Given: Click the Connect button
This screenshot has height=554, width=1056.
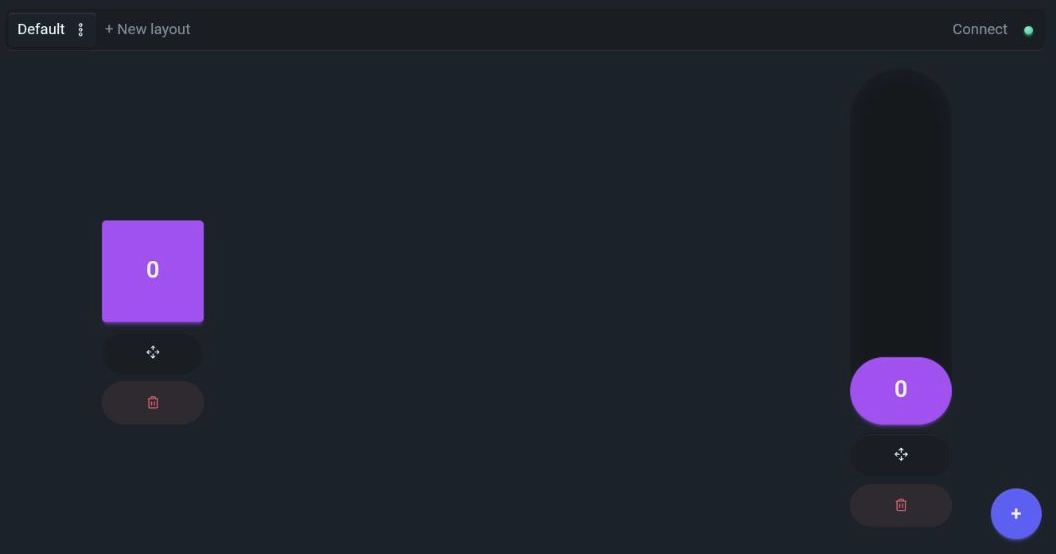Looking at the screenshot, I should tap(979, 30).
